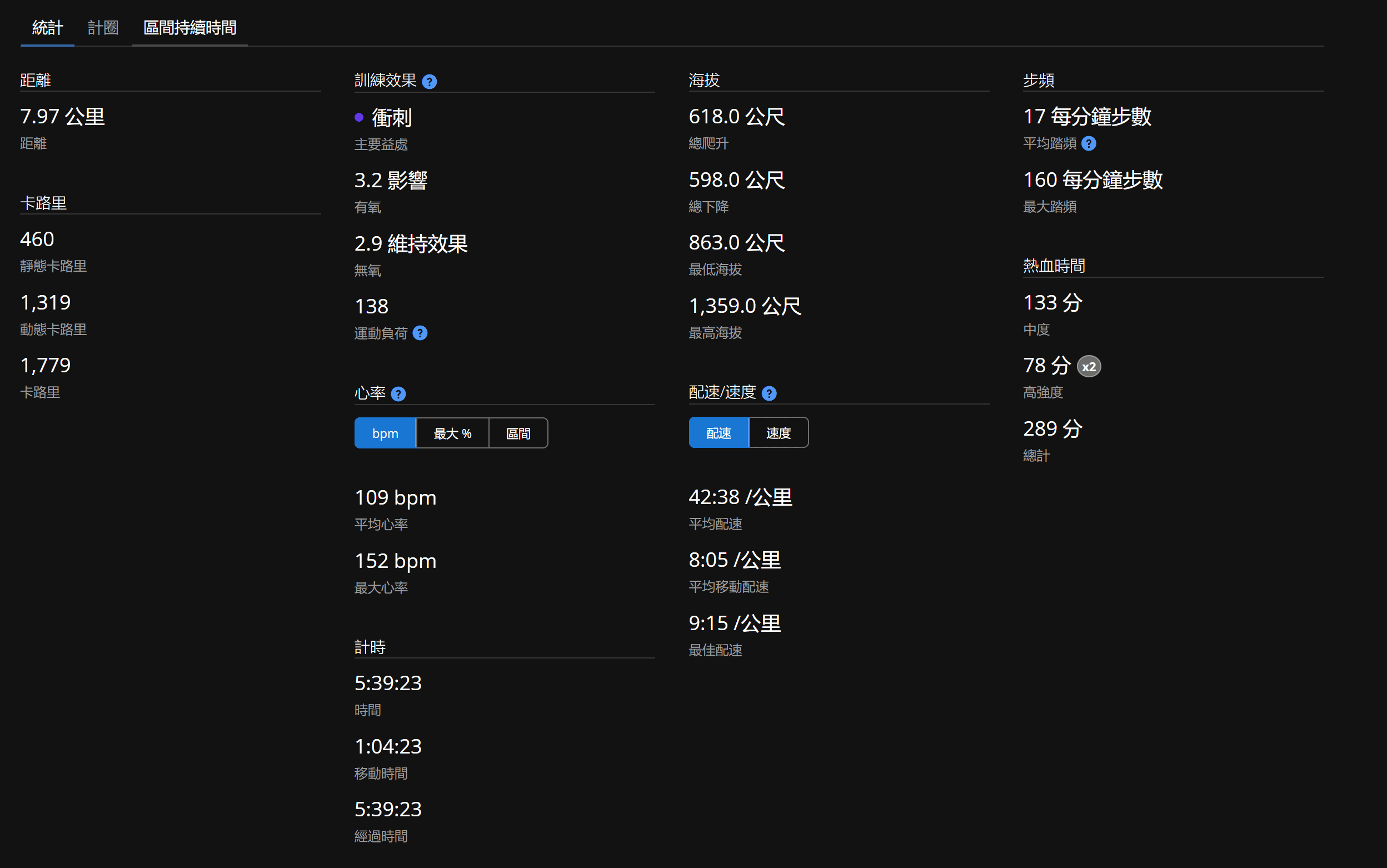Select 速度 speed display
This screenshot has width=1387, height=868.
point(779,432)
